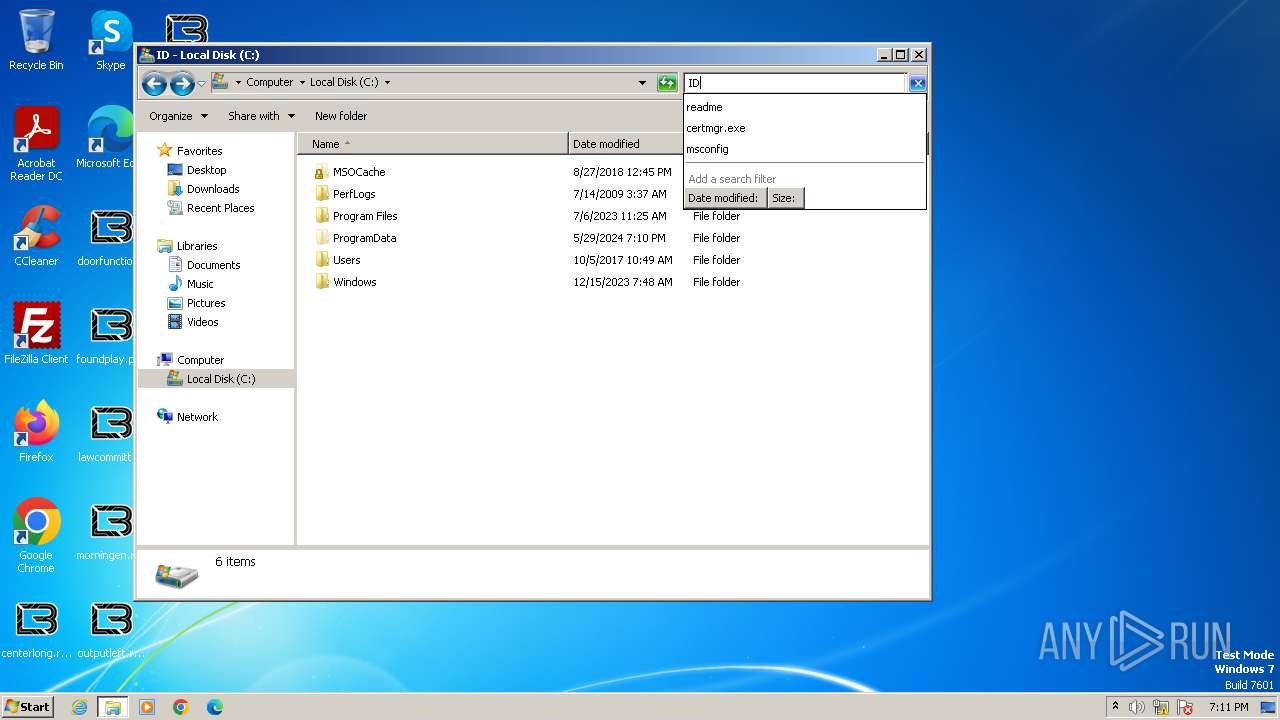
Task: Select the Program Files folder icon
Action: pyautogui.click(x=321, y=216)
